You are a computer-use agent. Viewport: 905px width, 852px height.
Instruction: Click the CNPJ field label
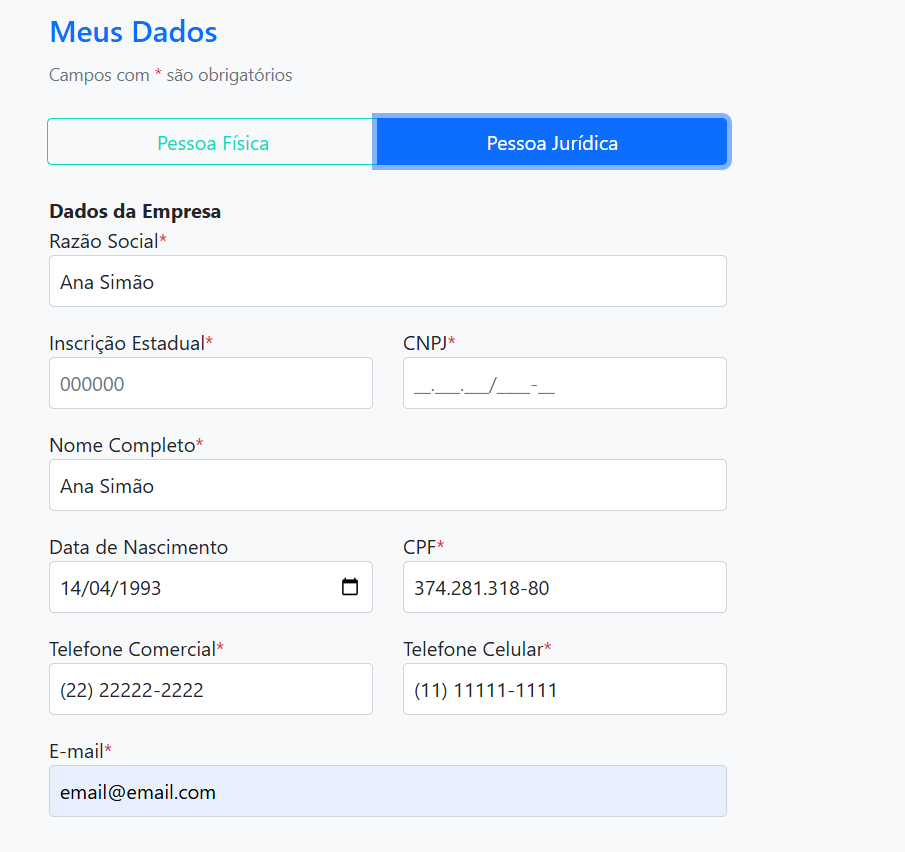pyautogui.click(x=425, y=343)
